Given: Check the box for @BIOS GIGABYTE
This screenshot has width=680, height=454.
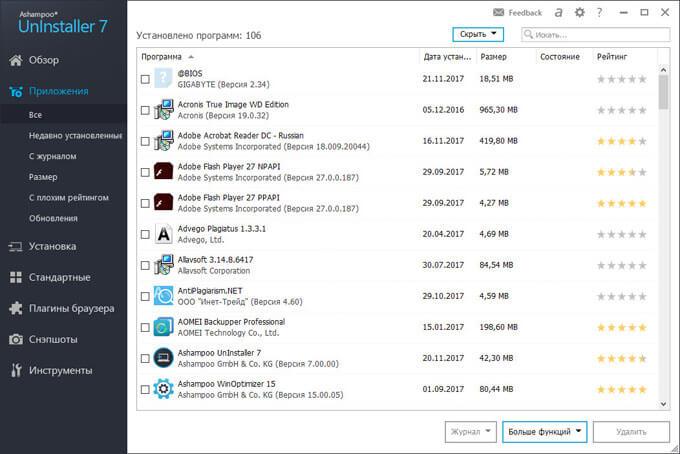Looking at the screenshot, I should (x=146, y=80).
